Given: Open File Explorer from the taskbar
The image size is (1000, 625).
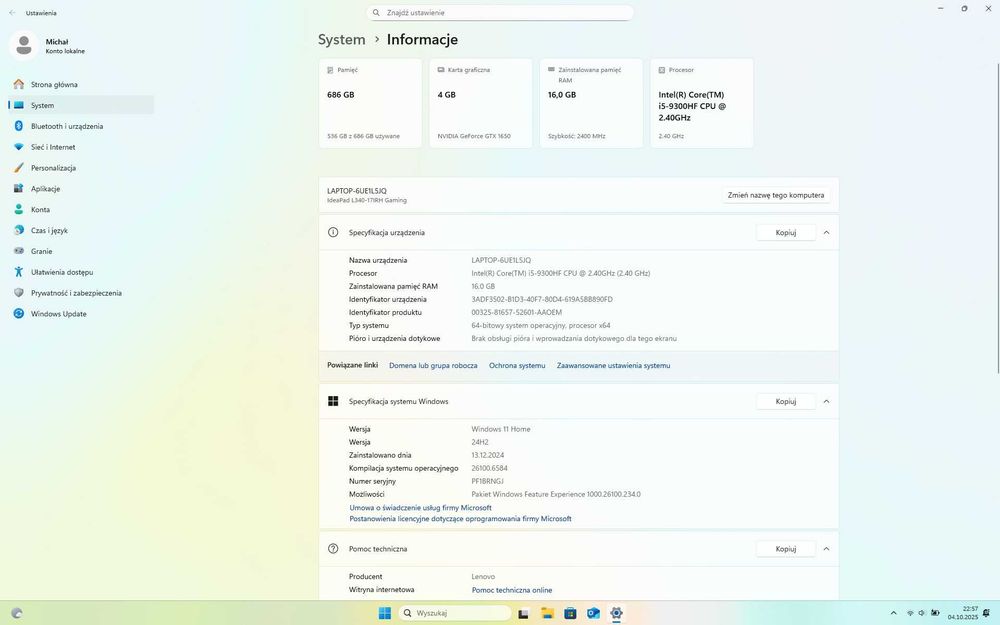Looking at the screenshot, I should [x=547, y=613].
